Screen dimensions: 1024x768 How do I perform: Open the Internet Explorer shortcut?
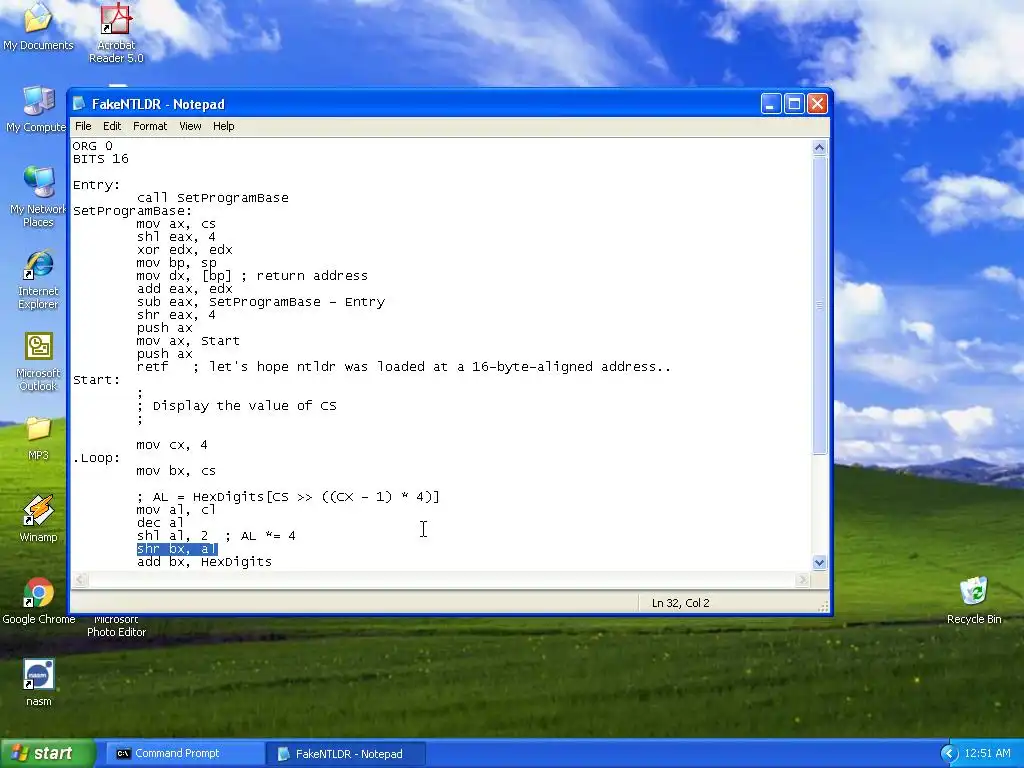(x=38, y=279)
